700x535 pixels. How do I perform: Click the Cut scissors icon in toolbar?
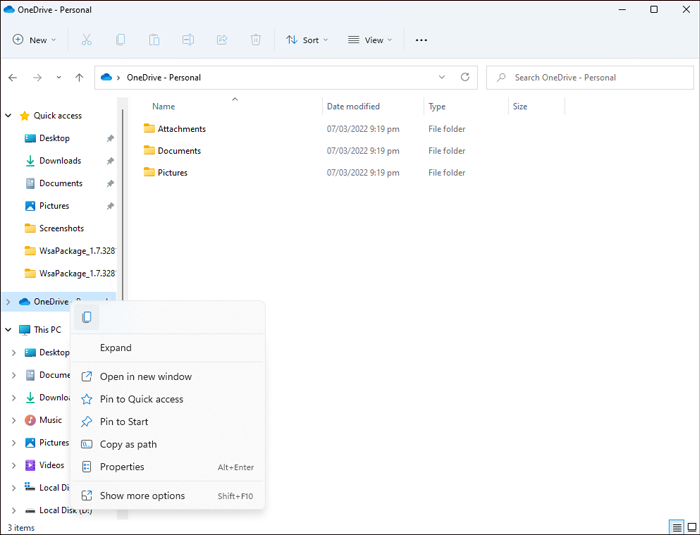[87, 40]
